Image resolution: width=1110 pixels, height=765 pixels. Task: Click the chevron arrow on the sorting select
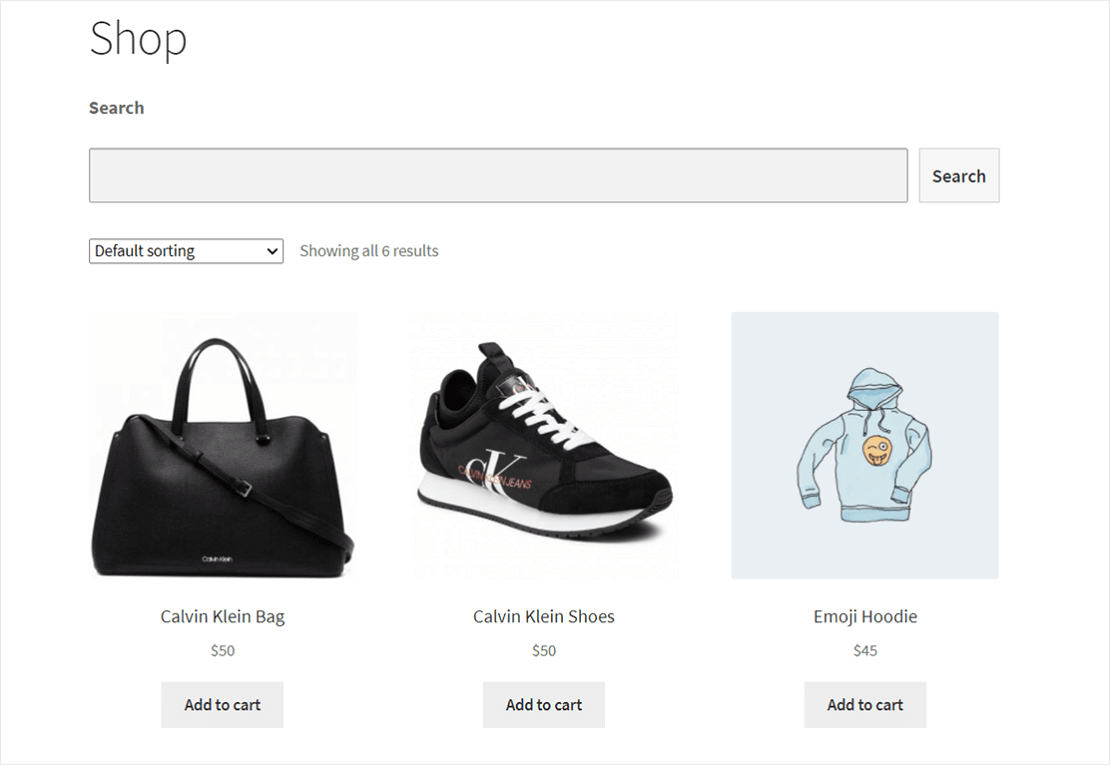[x=272, y=251]
